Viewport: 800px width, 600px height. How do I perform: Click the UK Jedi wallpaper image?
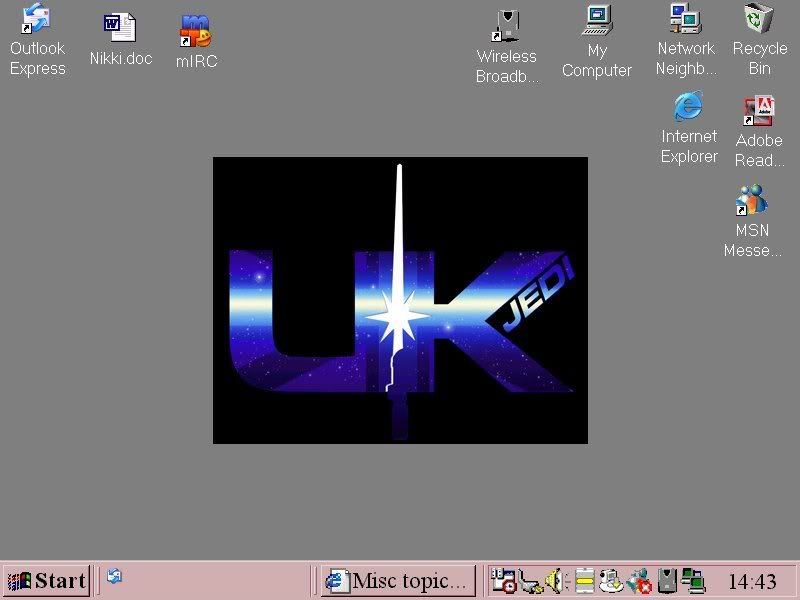(x=400, y=300)
